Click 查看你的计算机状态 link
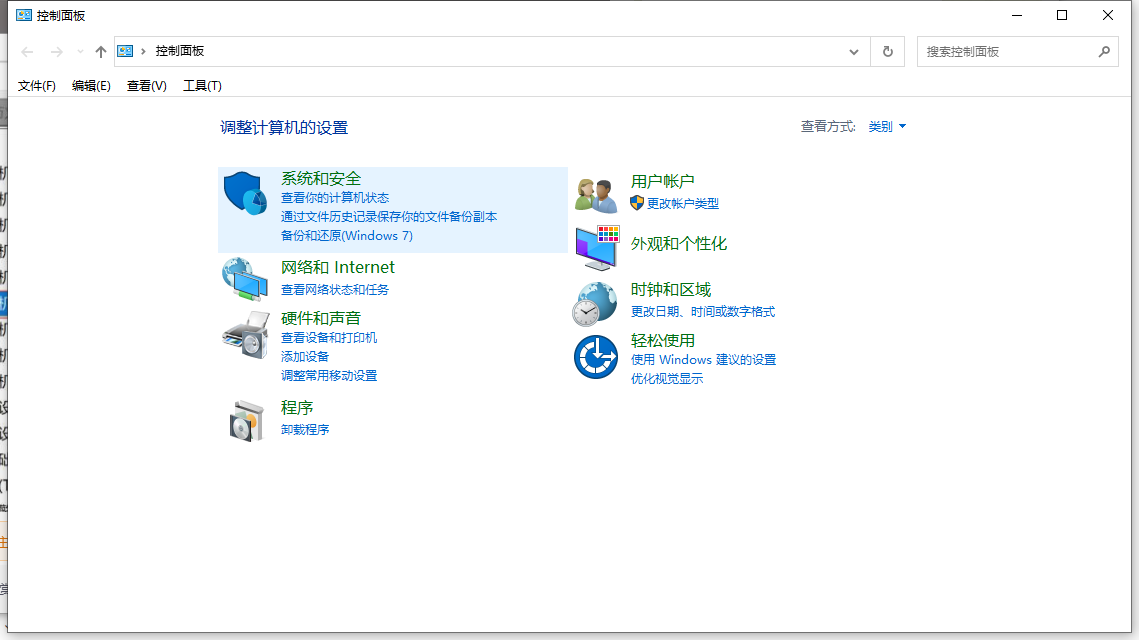1139x640 pixels. pos(335,198)
